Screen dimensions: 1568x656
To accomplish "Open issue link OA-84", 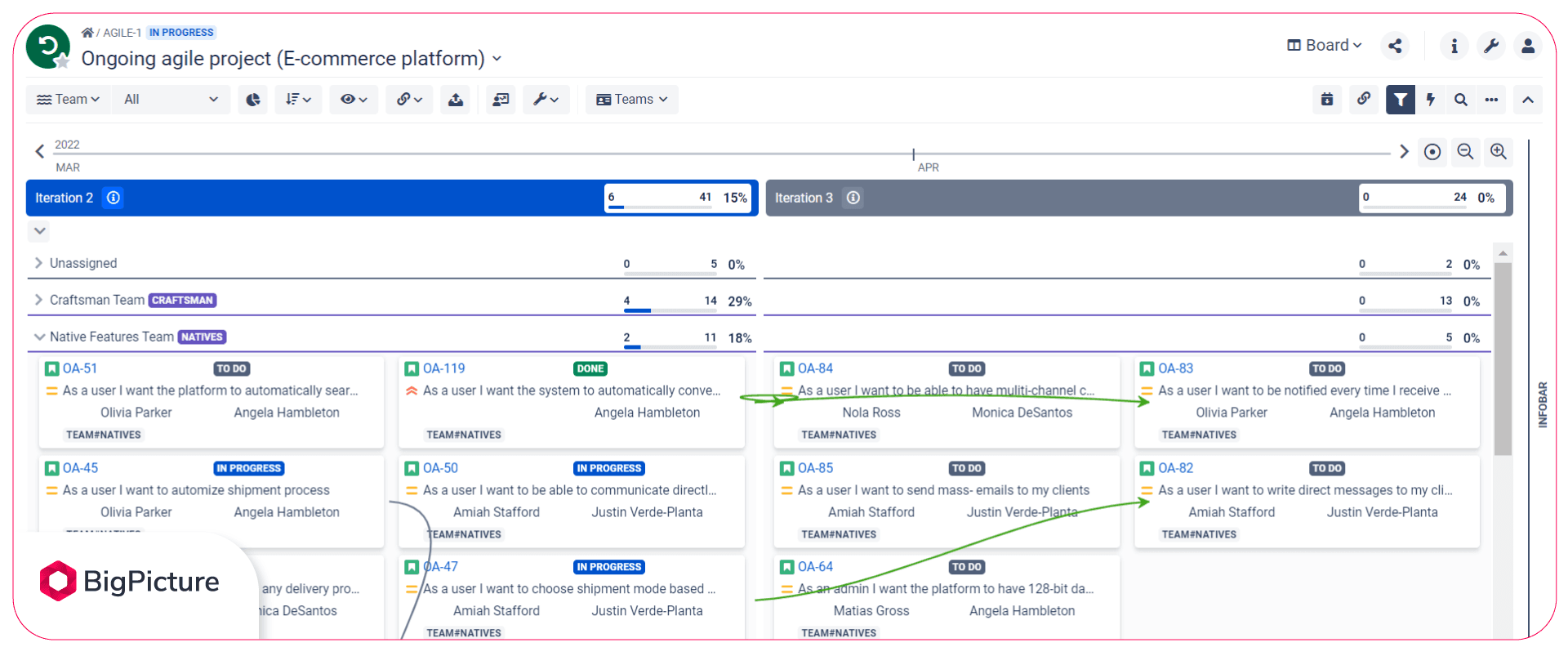I will click(815, 368).
